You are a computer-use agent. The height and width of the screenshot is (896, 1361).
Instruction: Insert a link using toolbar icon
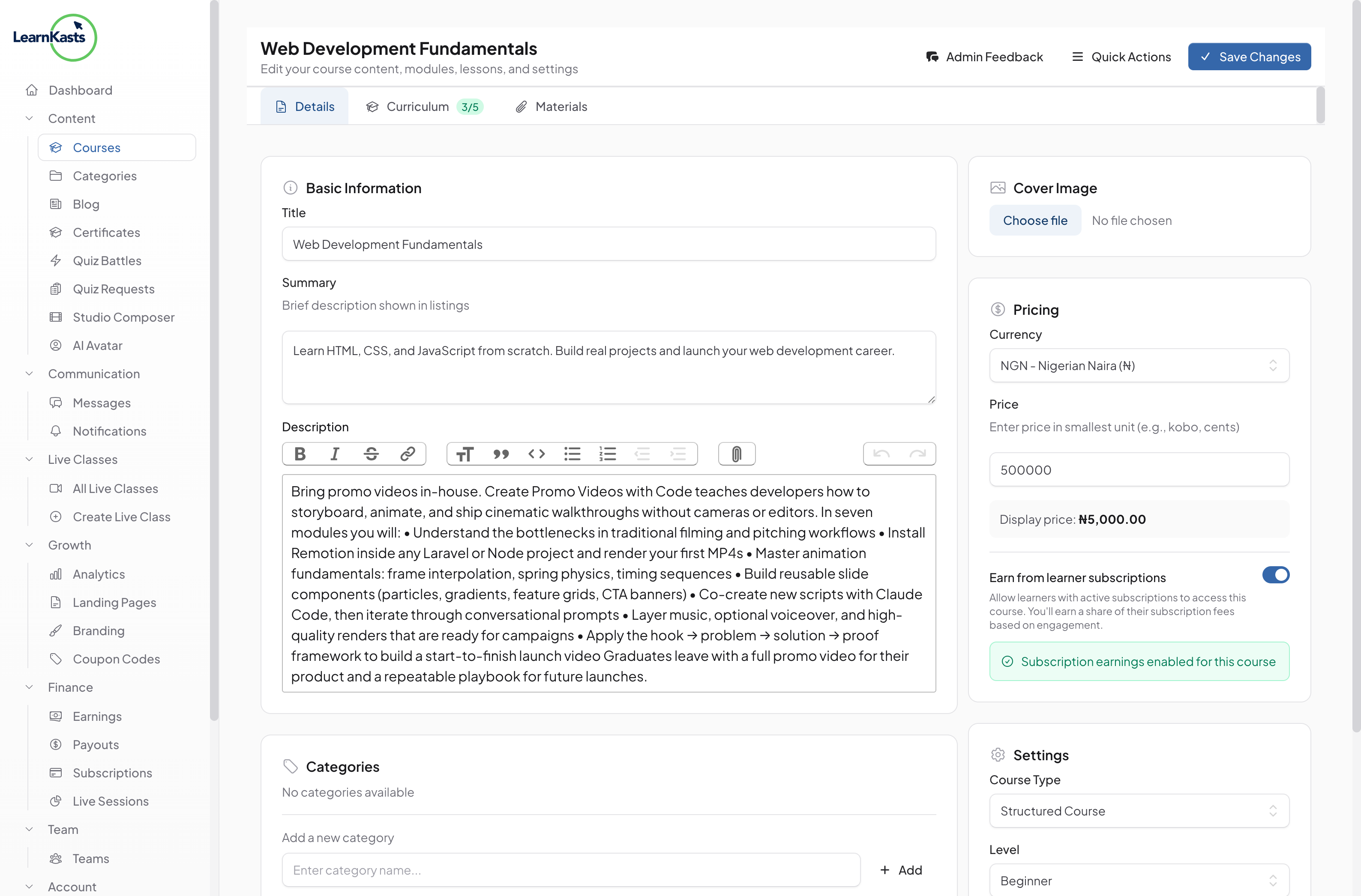tap(407, 454)
